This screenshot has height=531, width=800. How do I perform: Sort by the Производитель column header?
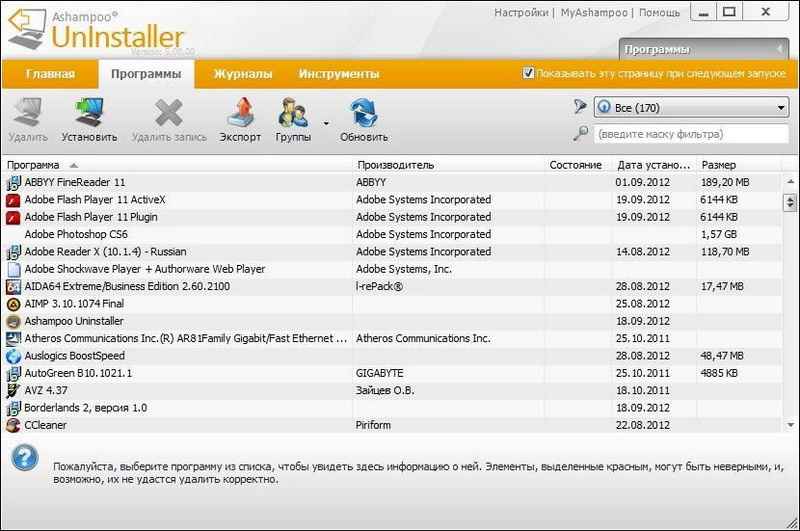[x=448, y=165]
